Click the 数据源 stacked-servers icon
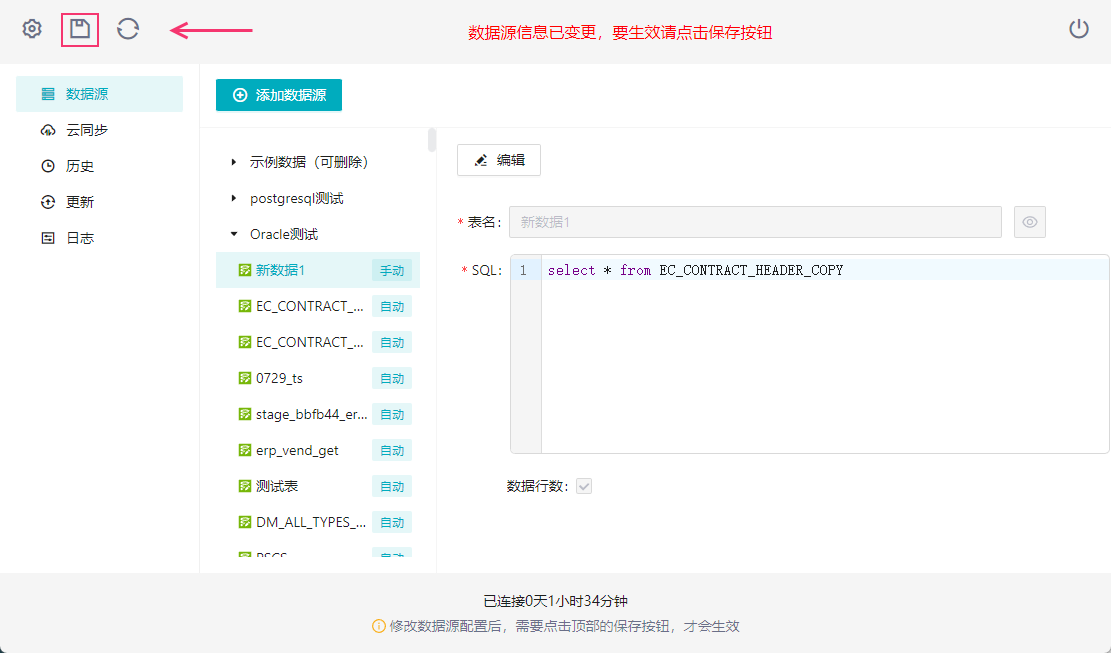The width and height of the screenshot is (1111, 653). 48,94
